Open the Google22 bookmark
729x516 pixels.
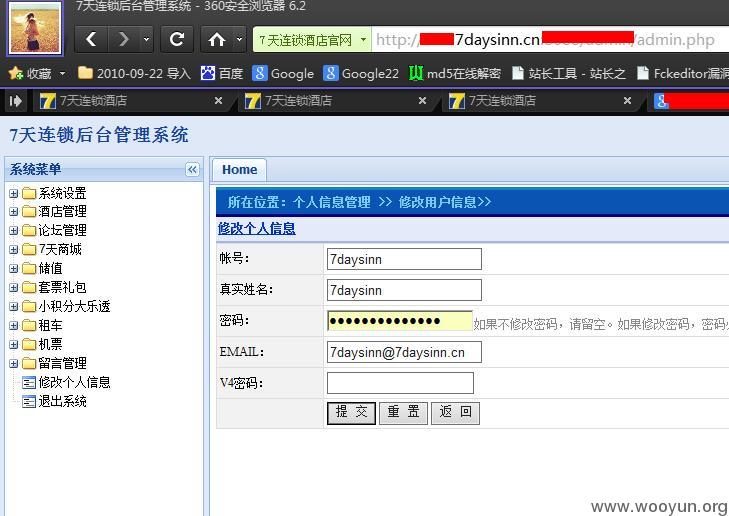click(361, 73)
